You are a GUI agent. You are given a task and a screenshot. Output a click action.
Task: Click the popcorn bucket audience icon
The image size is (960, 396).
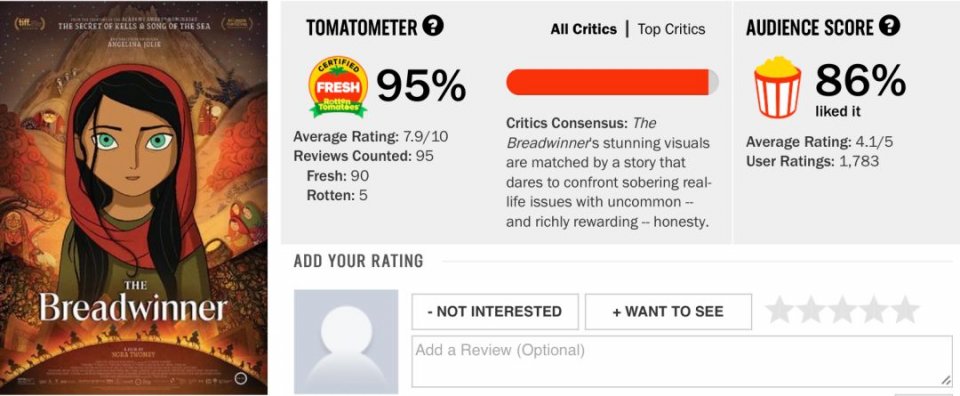coord(777,87)
